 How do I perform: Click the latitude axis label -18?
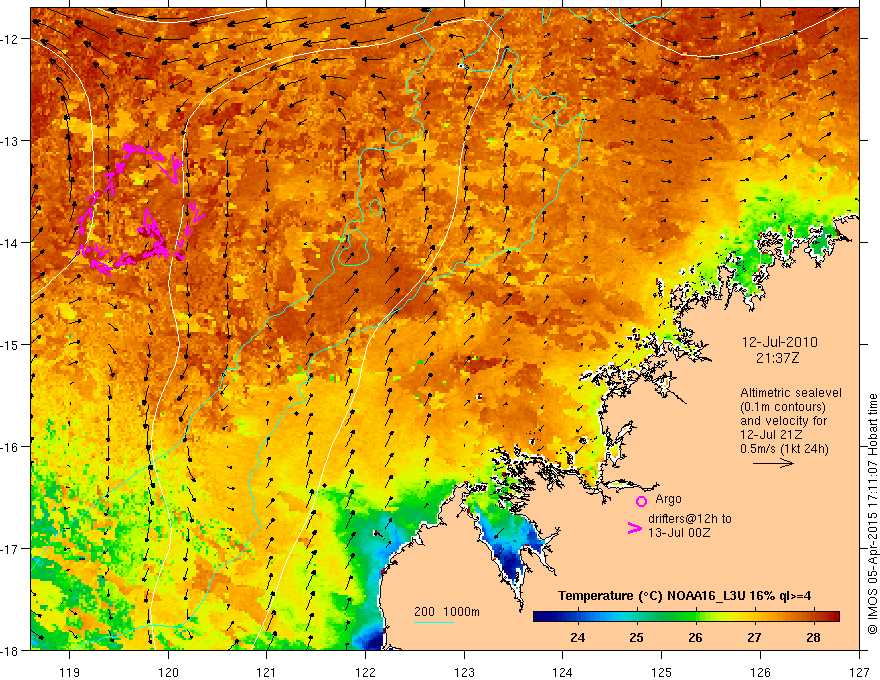point(11,651)
